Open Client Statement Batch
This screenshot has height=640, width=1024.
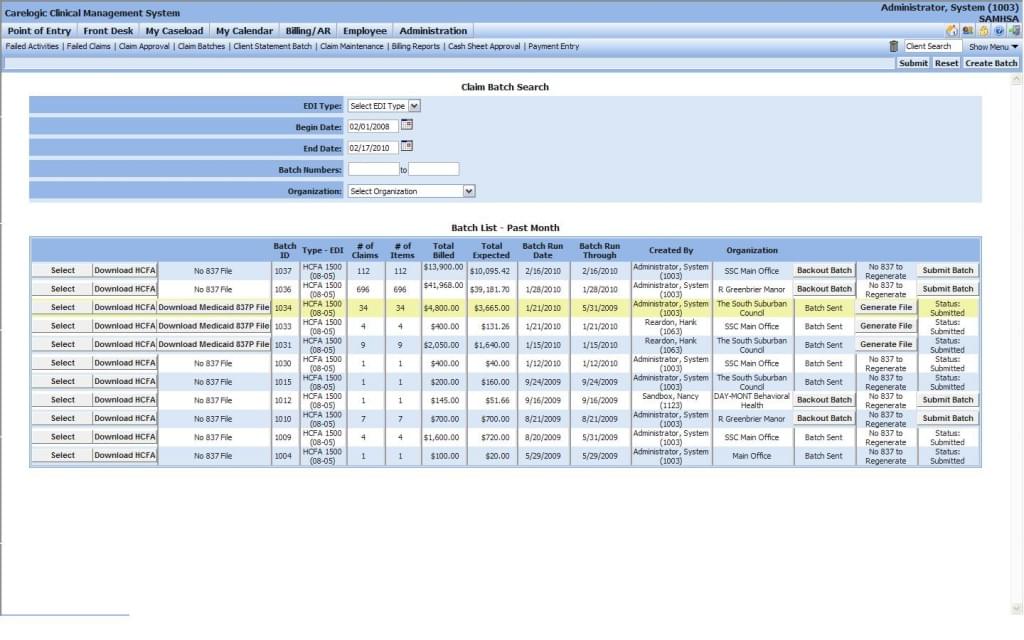pos(272,46)
